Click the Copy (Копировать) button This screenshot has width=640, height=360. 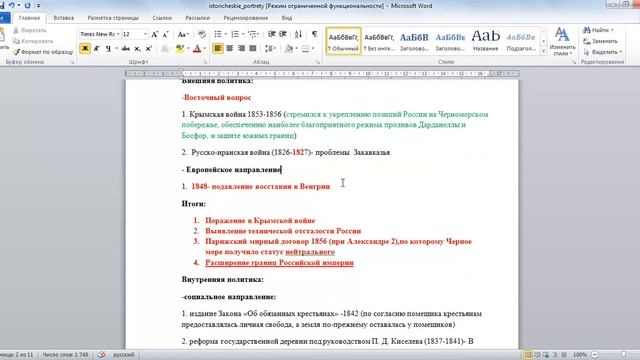point(33,41)
